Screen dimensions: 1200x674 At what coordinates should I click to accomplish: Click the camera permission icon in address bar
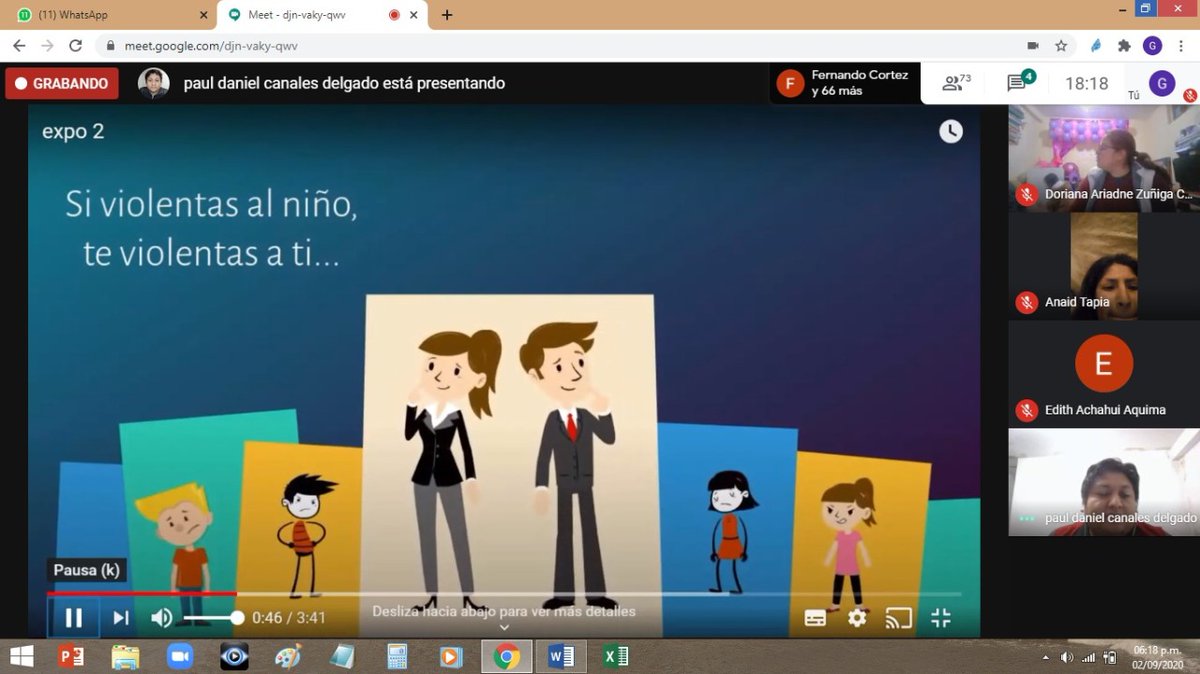tap(1033, 46)
